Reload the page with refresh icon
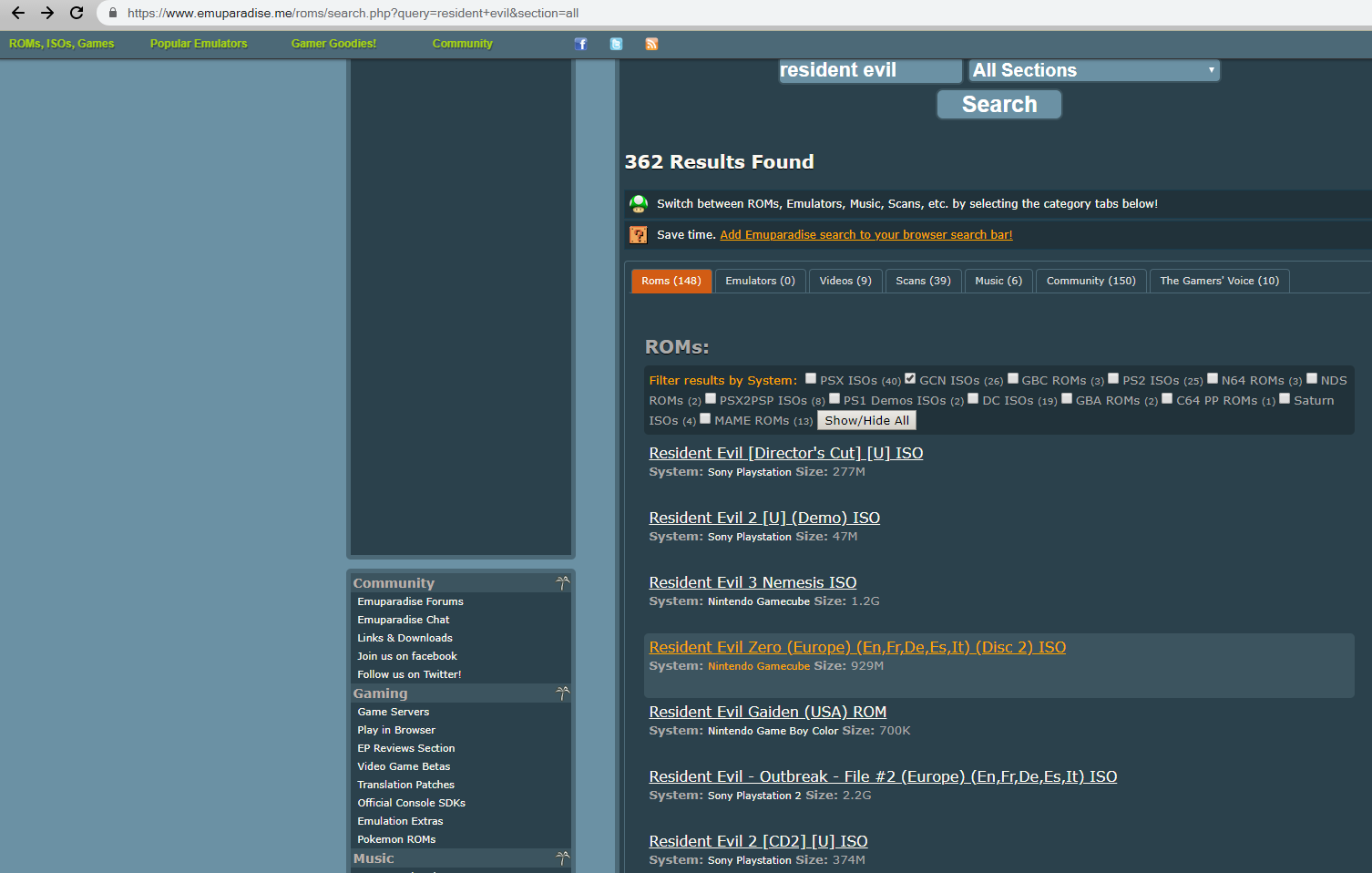1372x873 pixels. click(x=77, y=13)
